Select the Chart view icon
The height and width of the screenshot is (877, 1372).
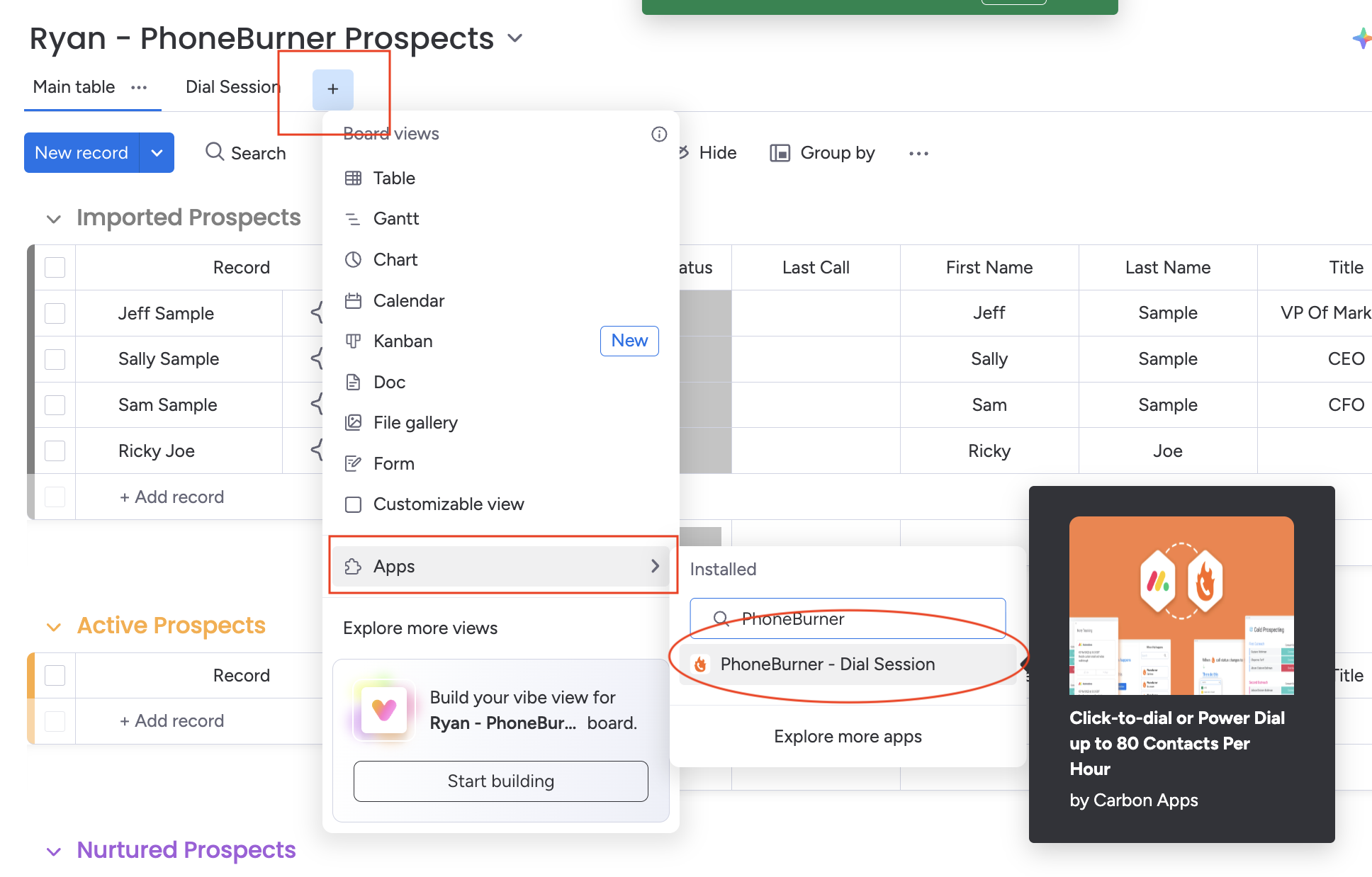(352, 260)
